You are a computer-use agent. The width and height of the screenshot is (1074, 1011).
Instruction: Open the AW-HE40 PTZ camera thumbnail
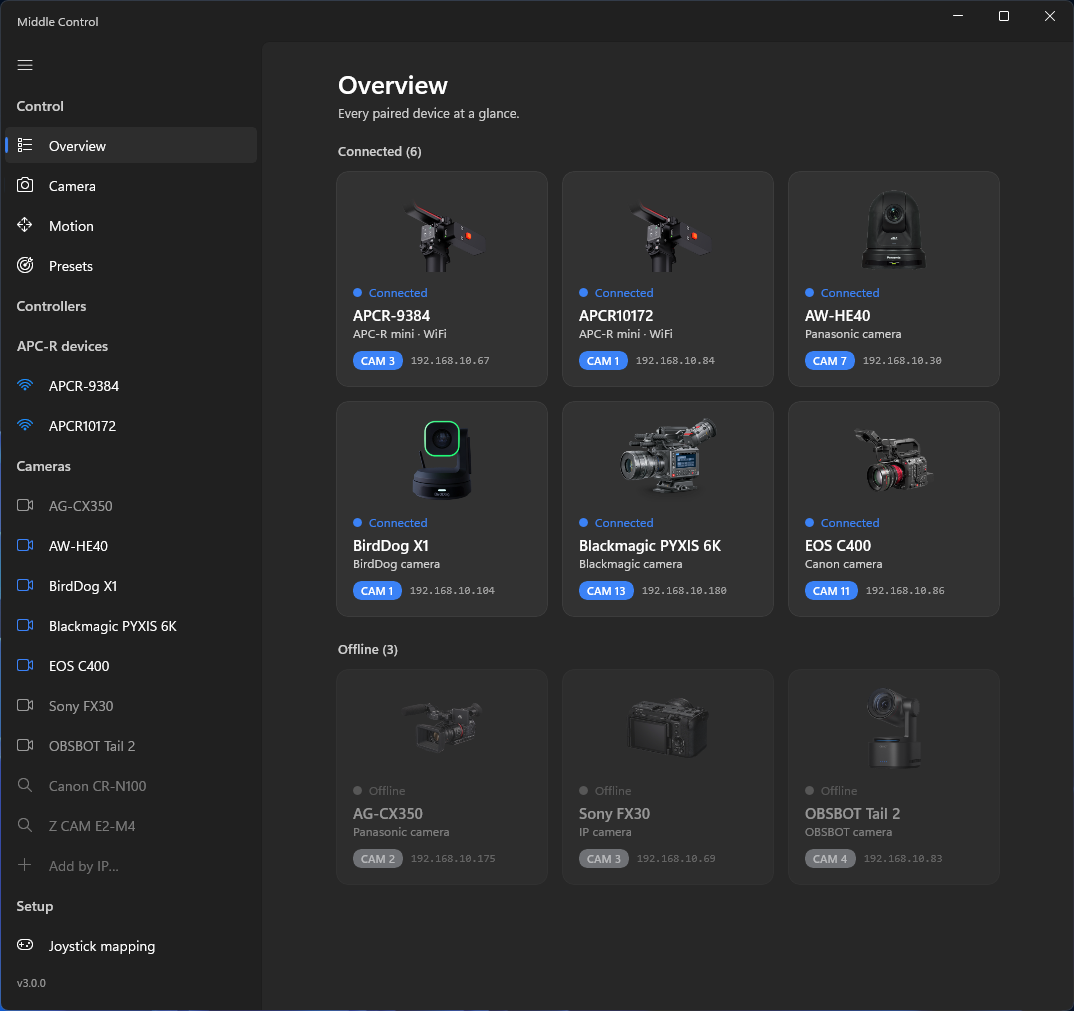point(894,229)
